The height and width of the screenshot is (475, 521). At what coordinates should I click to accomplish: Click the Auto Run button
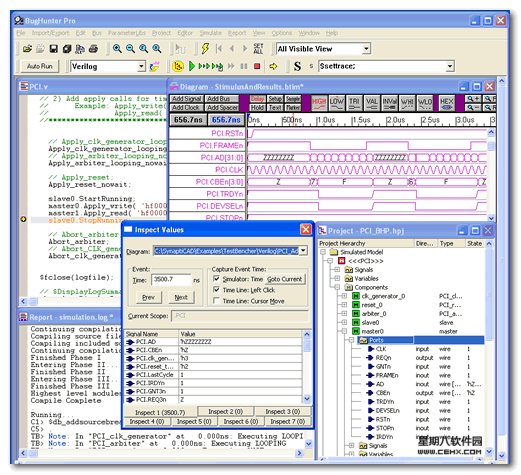[x=40, y=66]
